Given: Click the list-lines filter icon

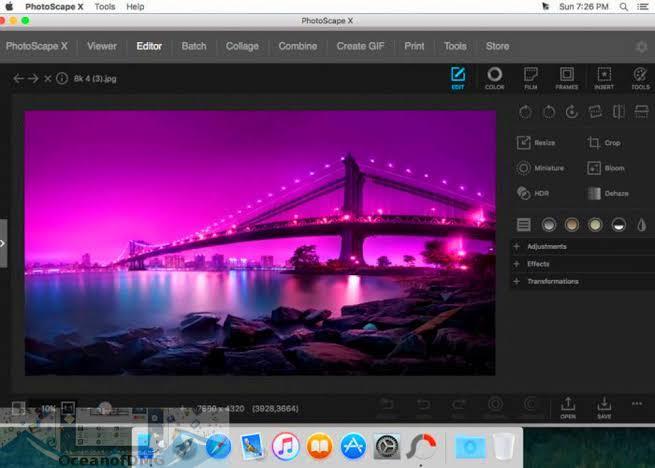Looking at the screenshot, I should (523, 224).
